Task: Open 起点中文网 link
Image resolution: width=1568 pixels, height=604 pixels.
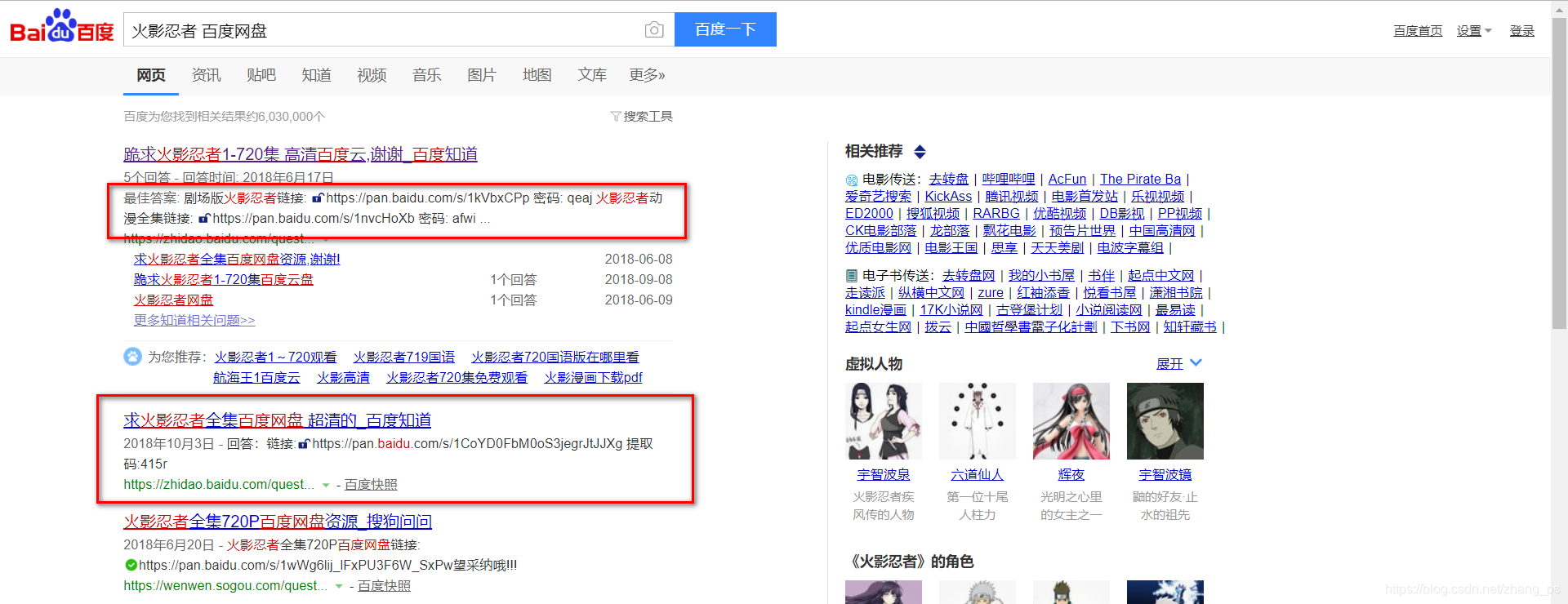Action: click(1160, 276)
